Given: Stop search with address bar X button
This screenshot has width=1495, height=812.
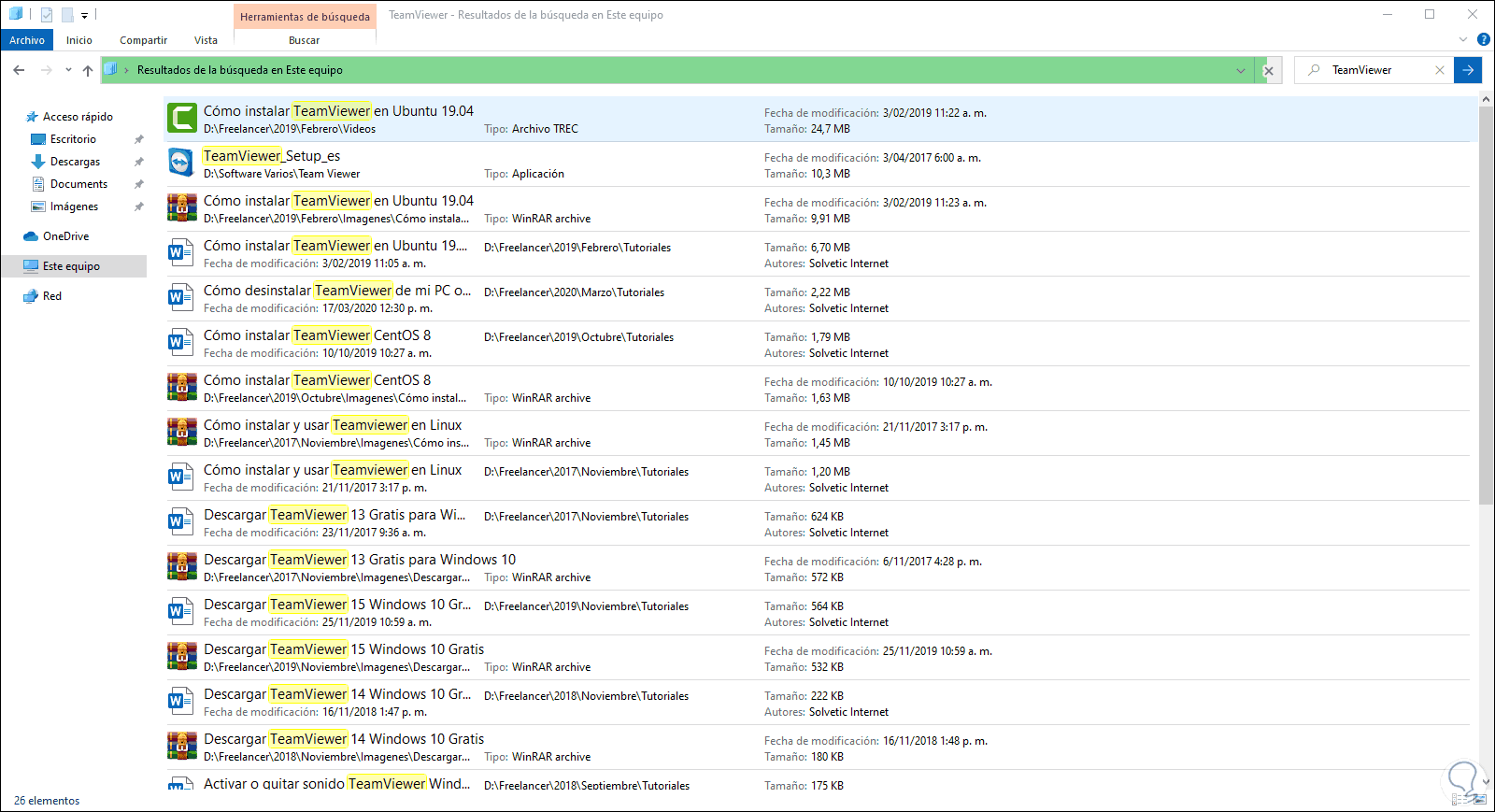Looking at the screenshot, I should click(1269, 70).
